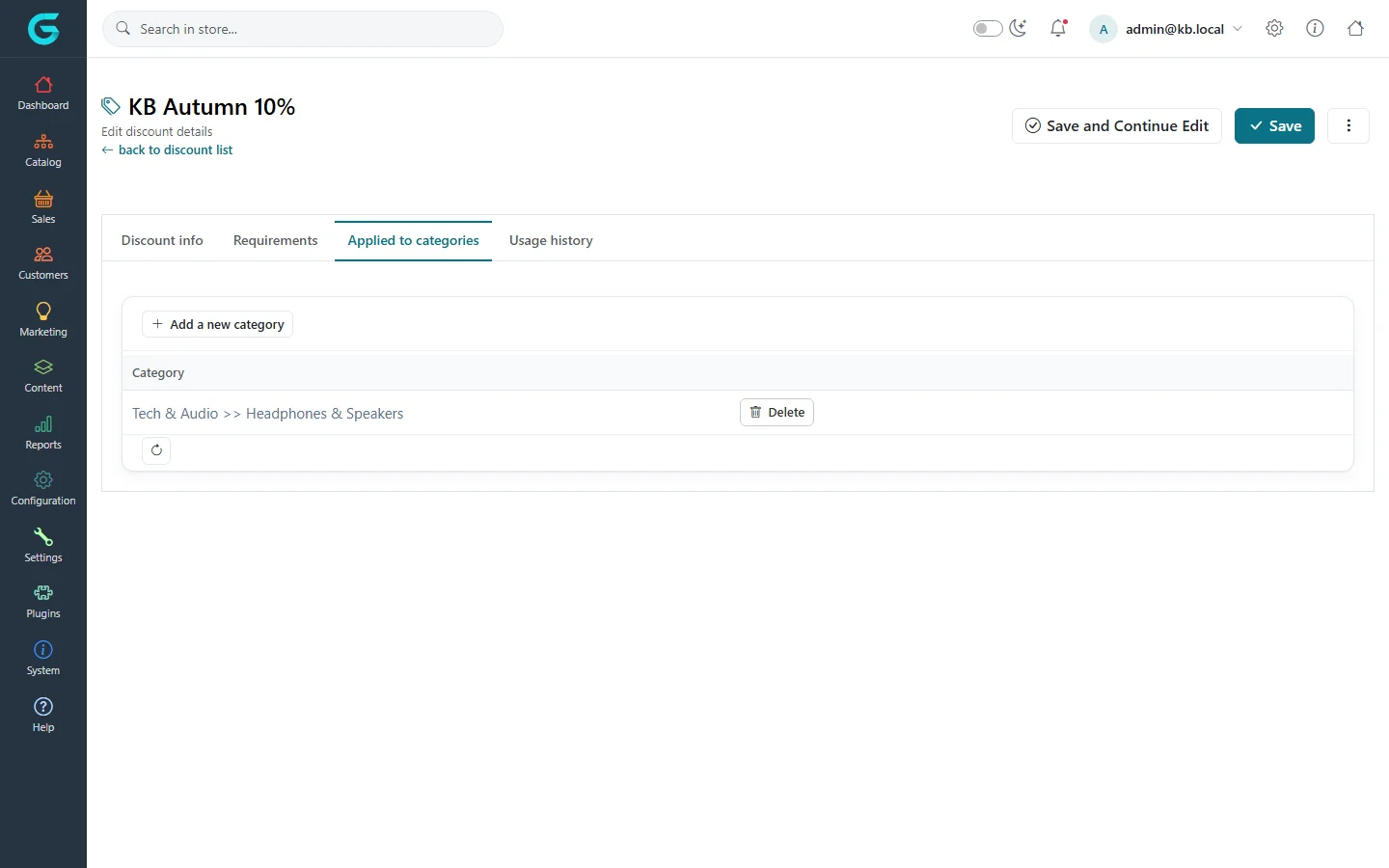Open the Sales sidebar menu
The height and width of the screenshot is (868, 1389).
43,207
